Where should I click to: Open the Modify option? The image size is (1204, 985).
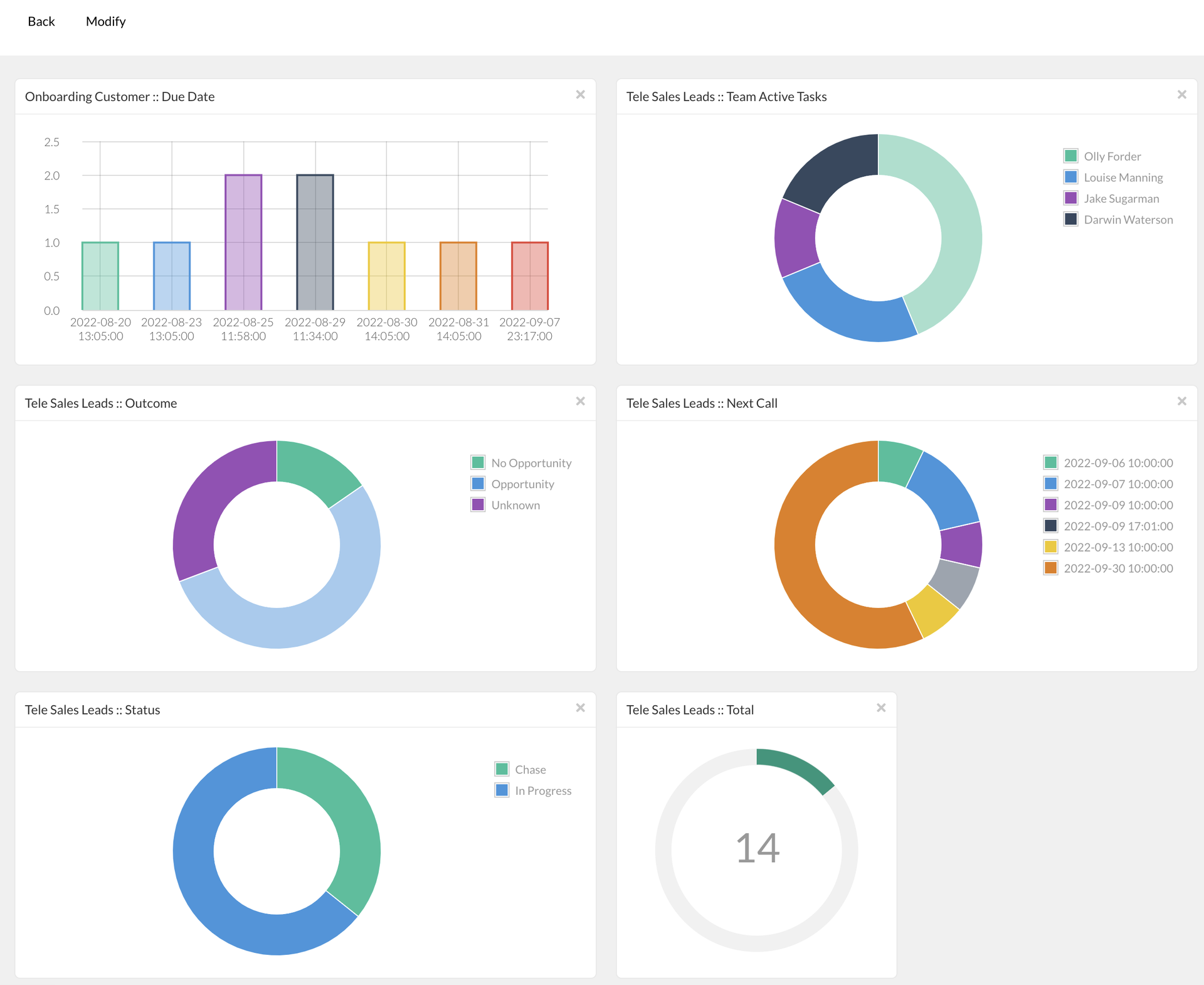(105, 21)
